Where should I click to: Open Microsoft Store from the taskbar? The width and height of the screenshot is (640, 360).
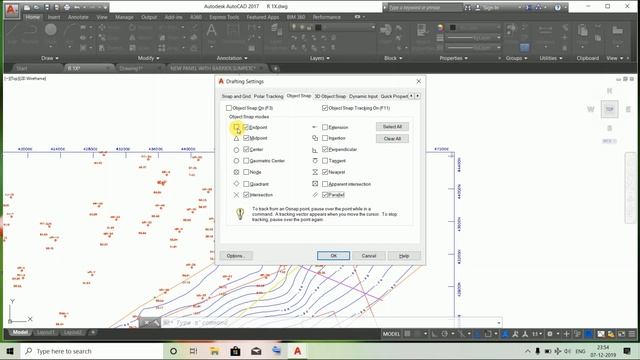click(235, 351)
